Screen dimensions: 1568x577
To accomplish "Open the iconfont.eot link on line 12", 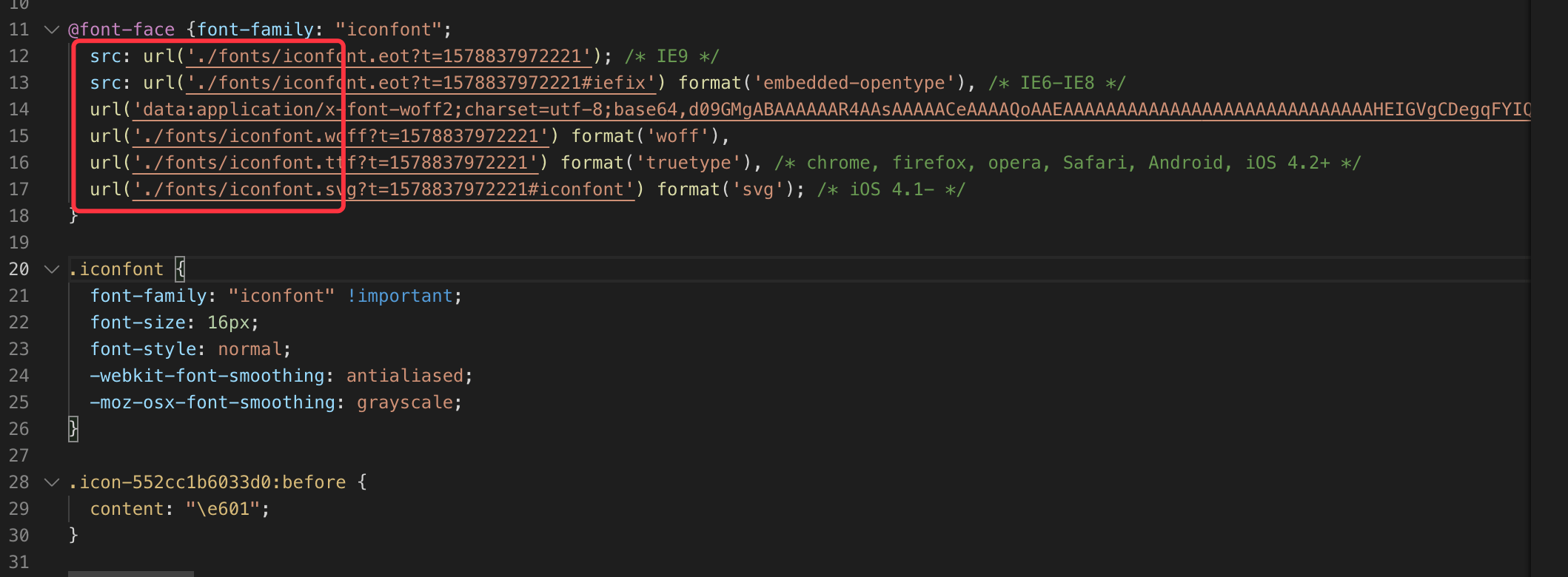I will 389,56.
